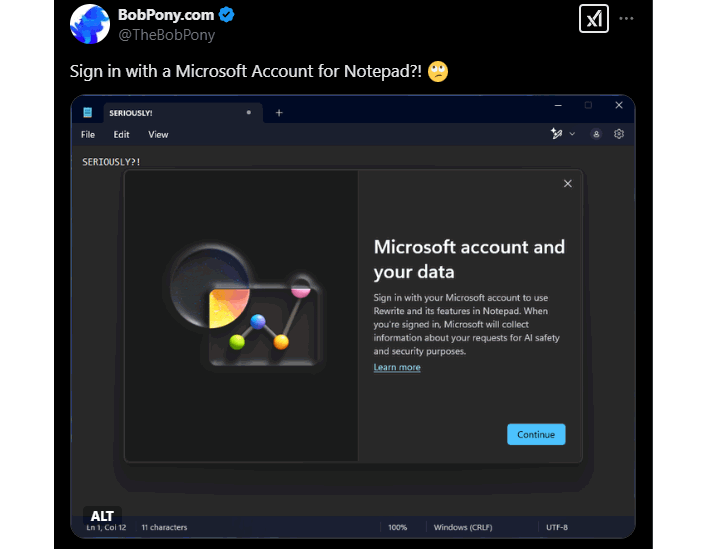Image resolution: width=708 pixels, height=549 pixels.
Task: Click BobPony's profile avatar
Action: (x=90, y=24)
